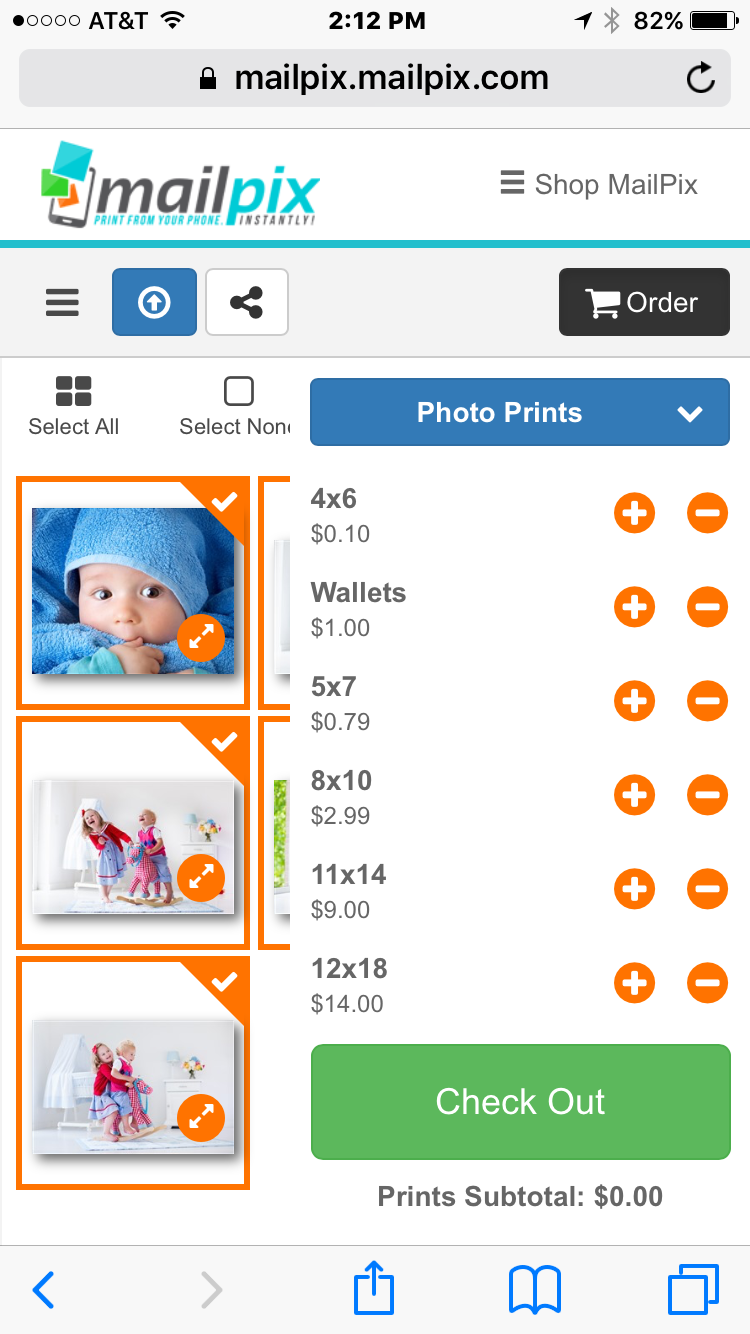Open Safari share sheet icon
Image resolution: width=750 pixels, height=1334 pixels.
point(374,1289)
